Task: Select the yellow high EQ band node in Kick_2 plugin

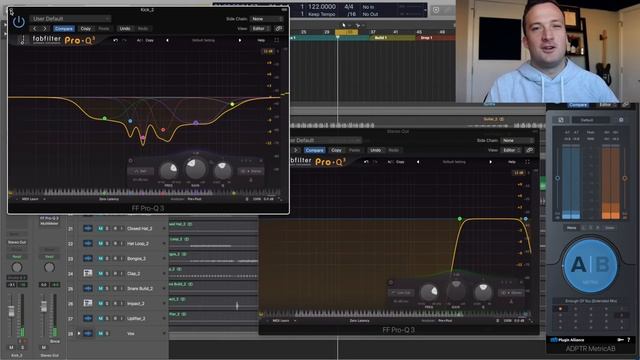Action: click(232, 104)
